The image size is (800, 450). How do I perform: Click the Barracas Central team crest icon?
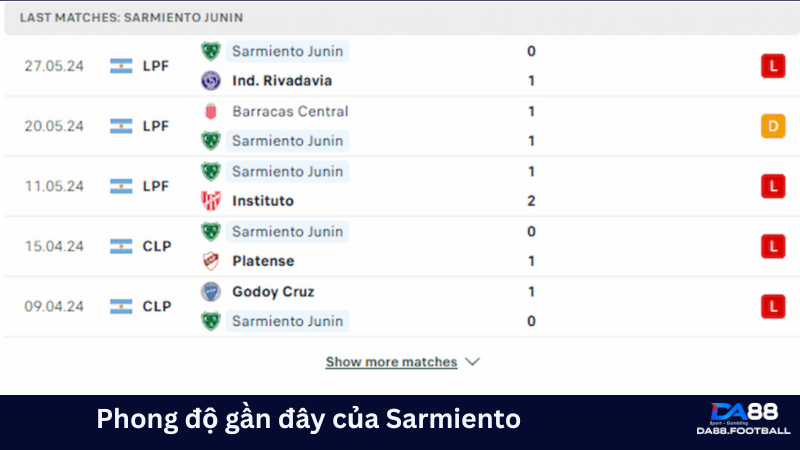click(210, 111)
